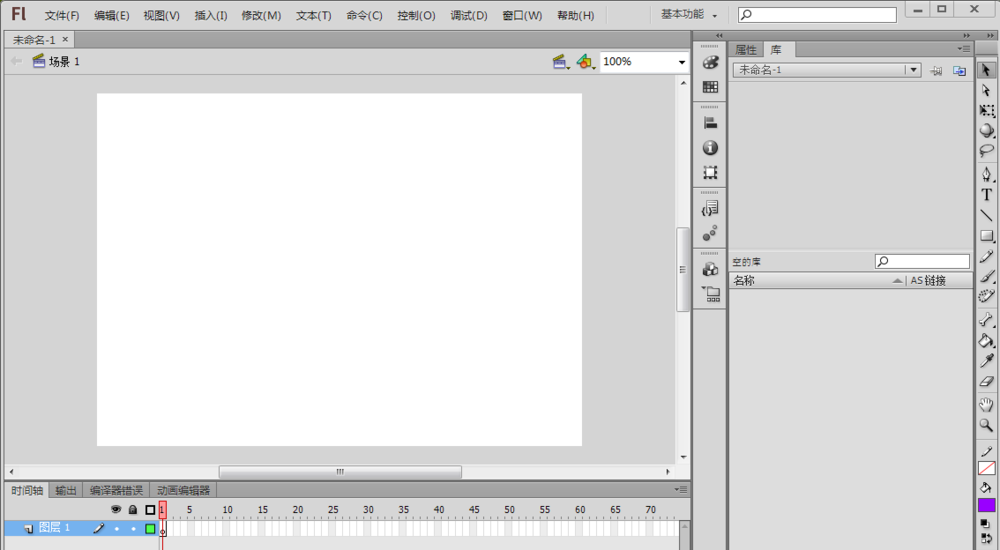Select the Subselection tool
The image size is (1000, 550).
986,90
